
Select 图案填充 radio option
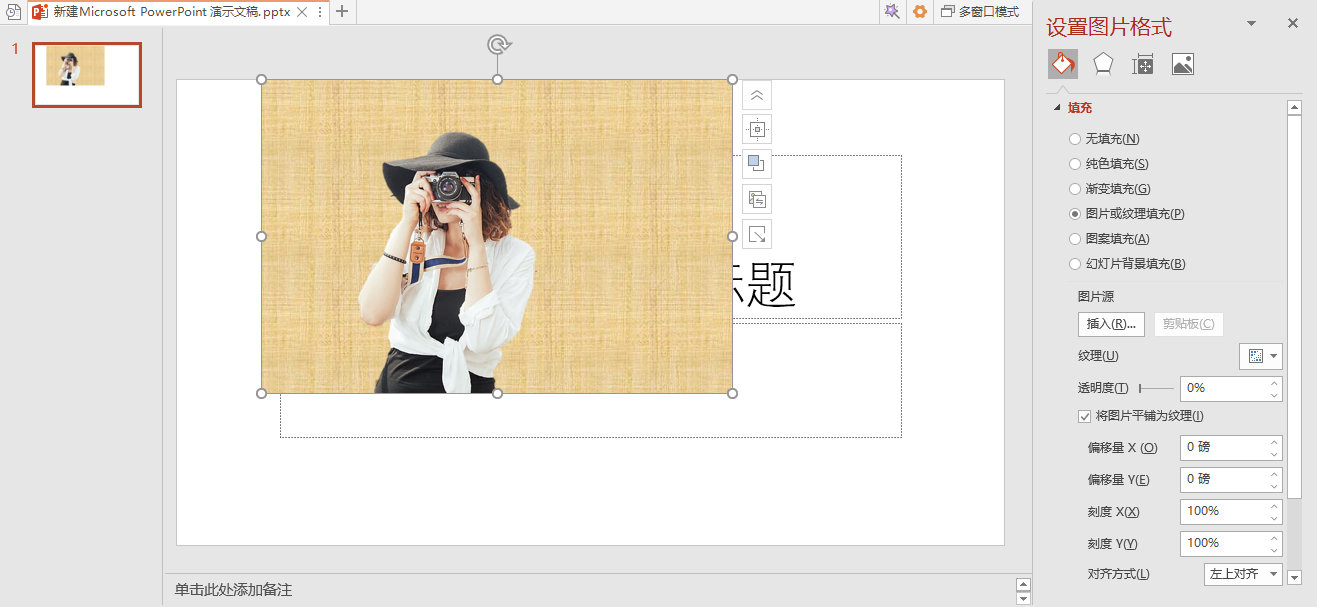point(1075,239)
